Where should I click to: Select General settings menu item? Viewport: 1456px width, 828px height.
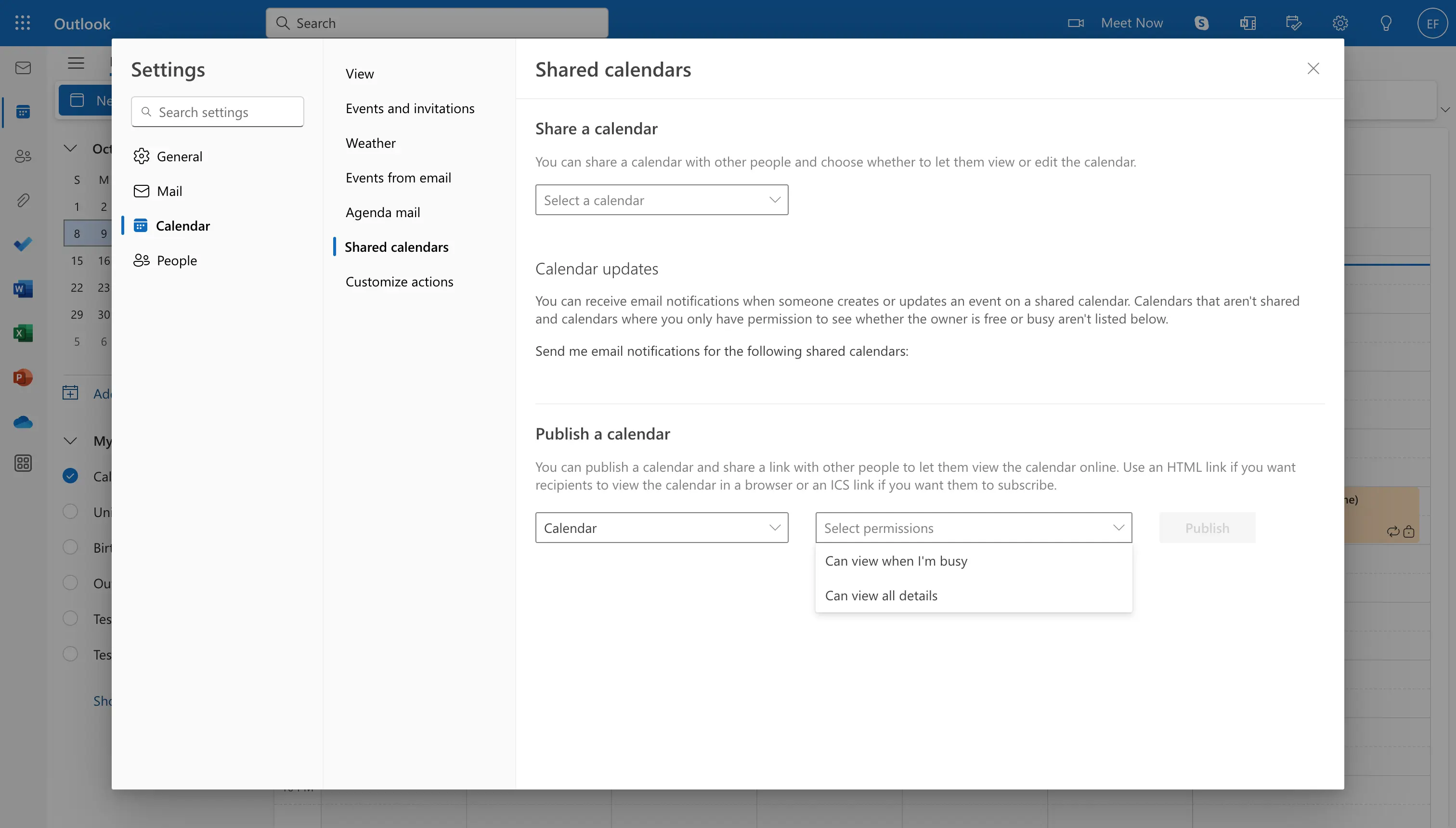click(179, 155)
